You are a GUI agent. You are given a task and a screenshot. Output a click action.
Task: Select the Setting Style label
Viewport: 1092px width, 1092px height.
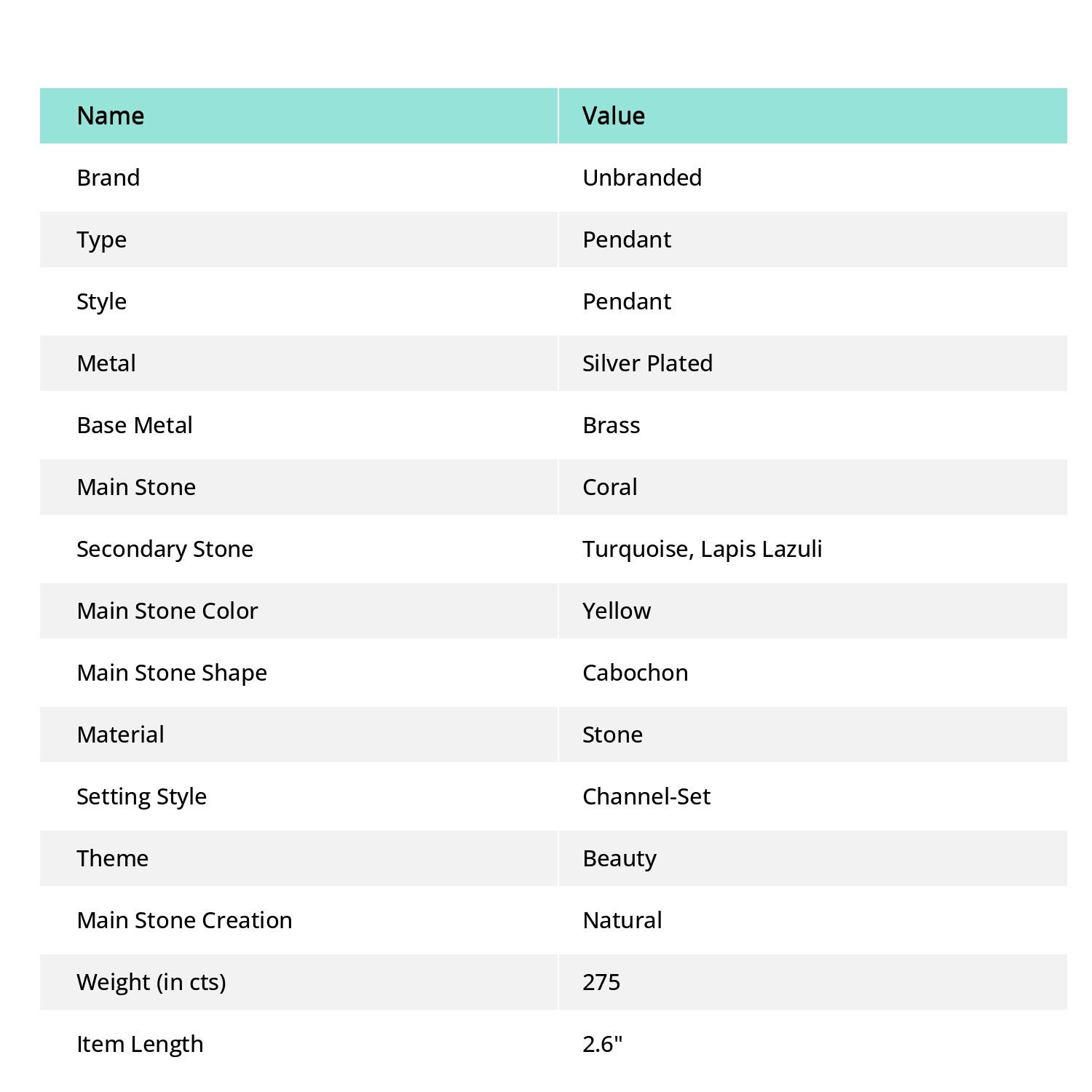(x=142, y=797)
